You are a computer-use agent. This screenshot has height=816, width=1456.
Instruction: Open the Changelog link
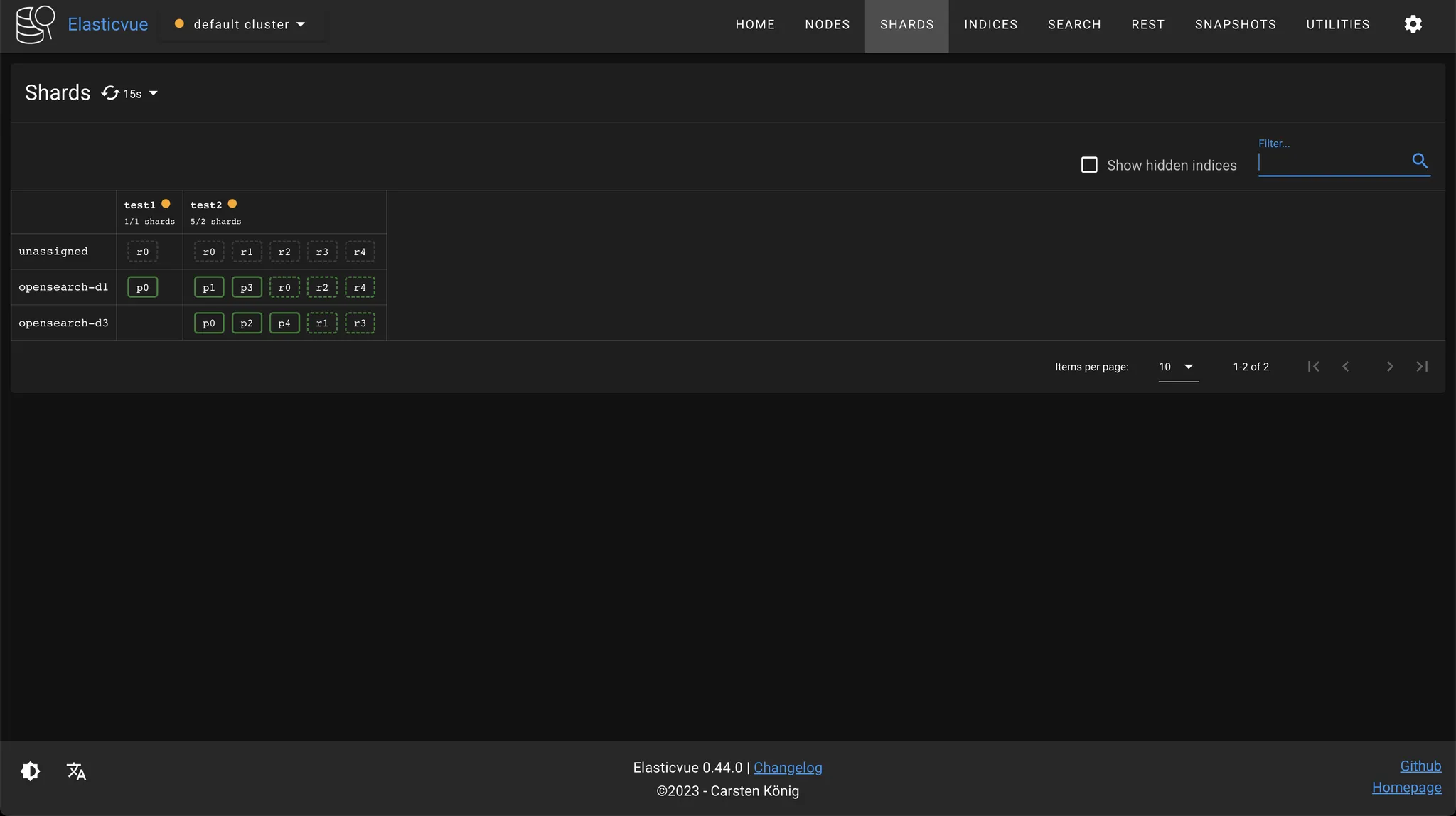(787, 768)
